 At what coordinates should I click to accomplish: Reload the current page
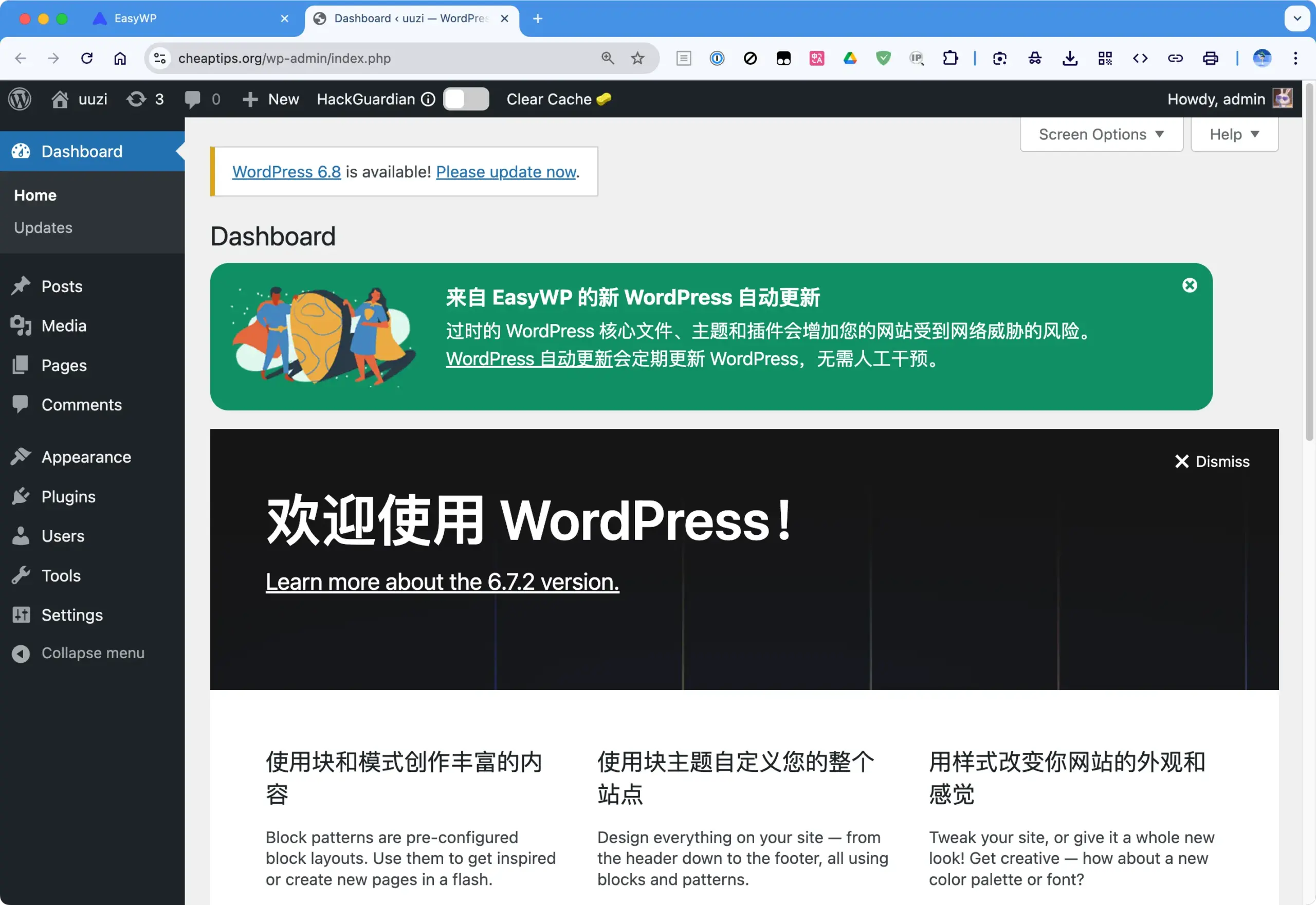87,59
